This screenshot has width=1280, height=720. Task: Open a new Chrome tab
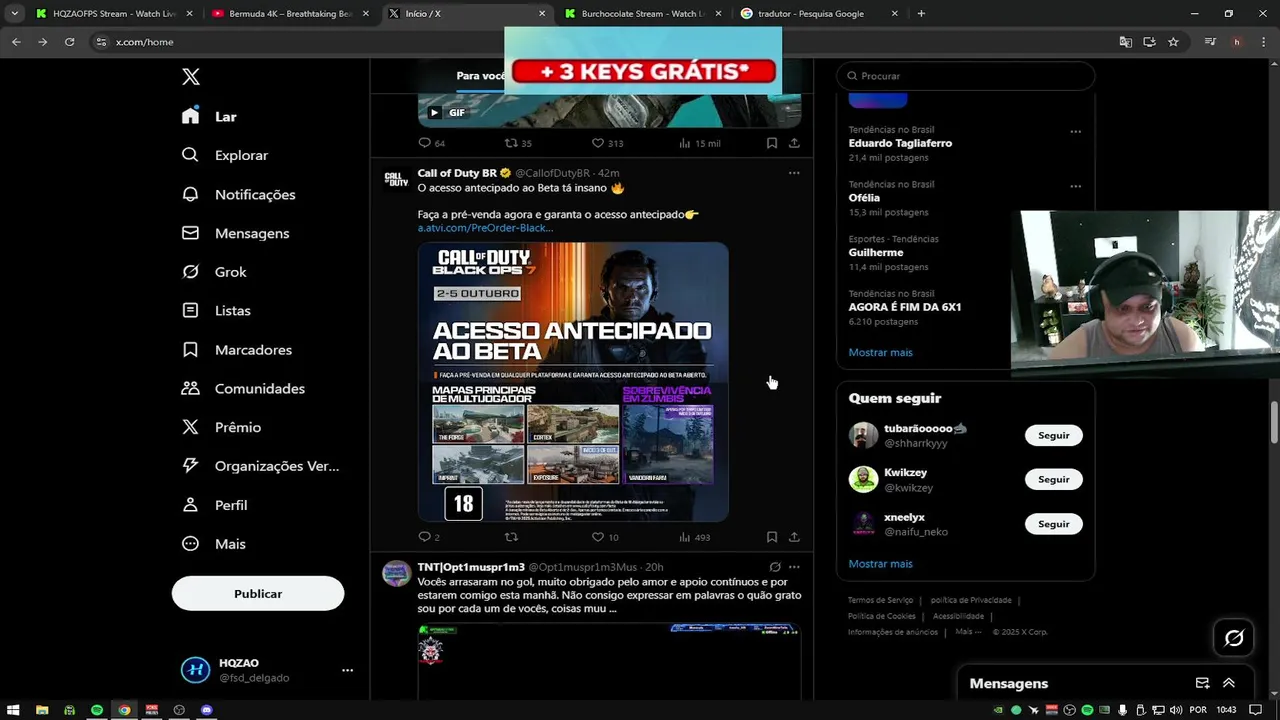921,14
